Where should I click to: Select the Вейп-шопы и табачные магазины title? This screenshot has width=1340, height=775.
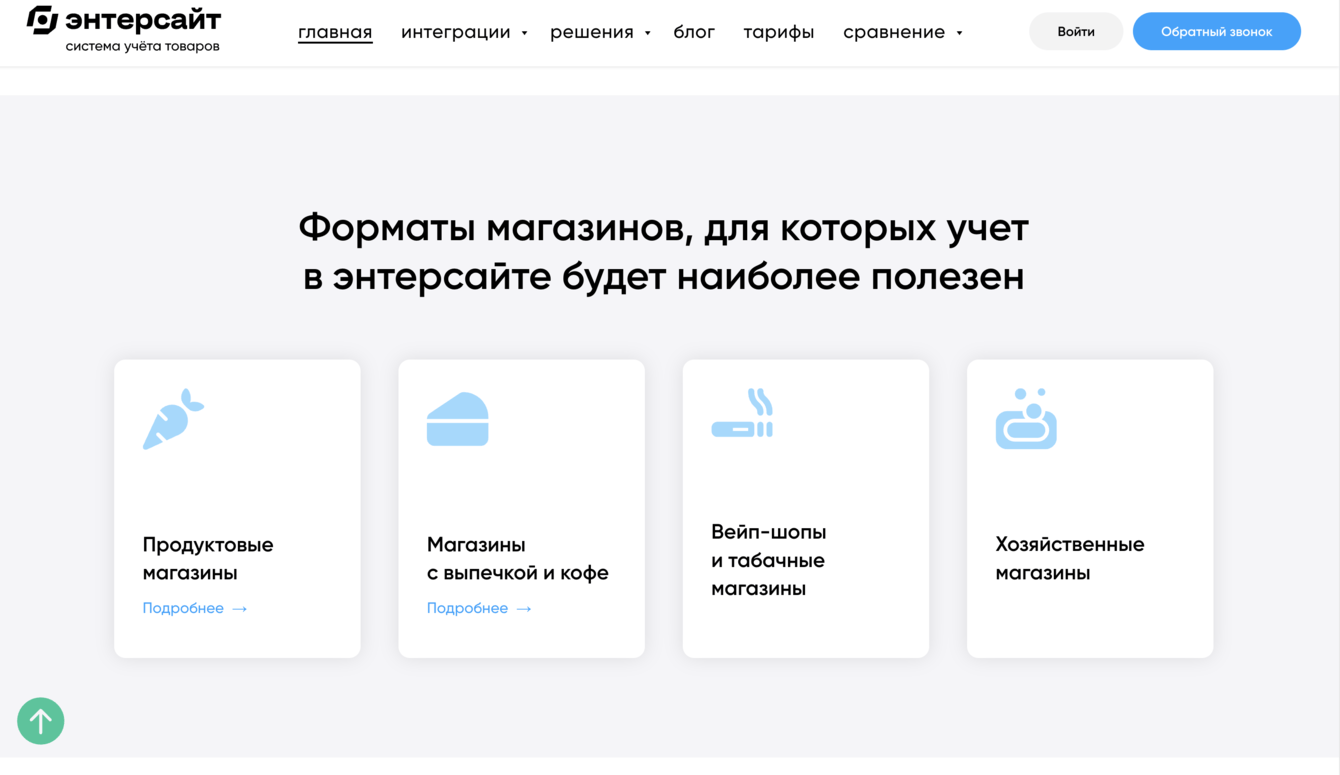pyautogui.click(x=769, y=560)
